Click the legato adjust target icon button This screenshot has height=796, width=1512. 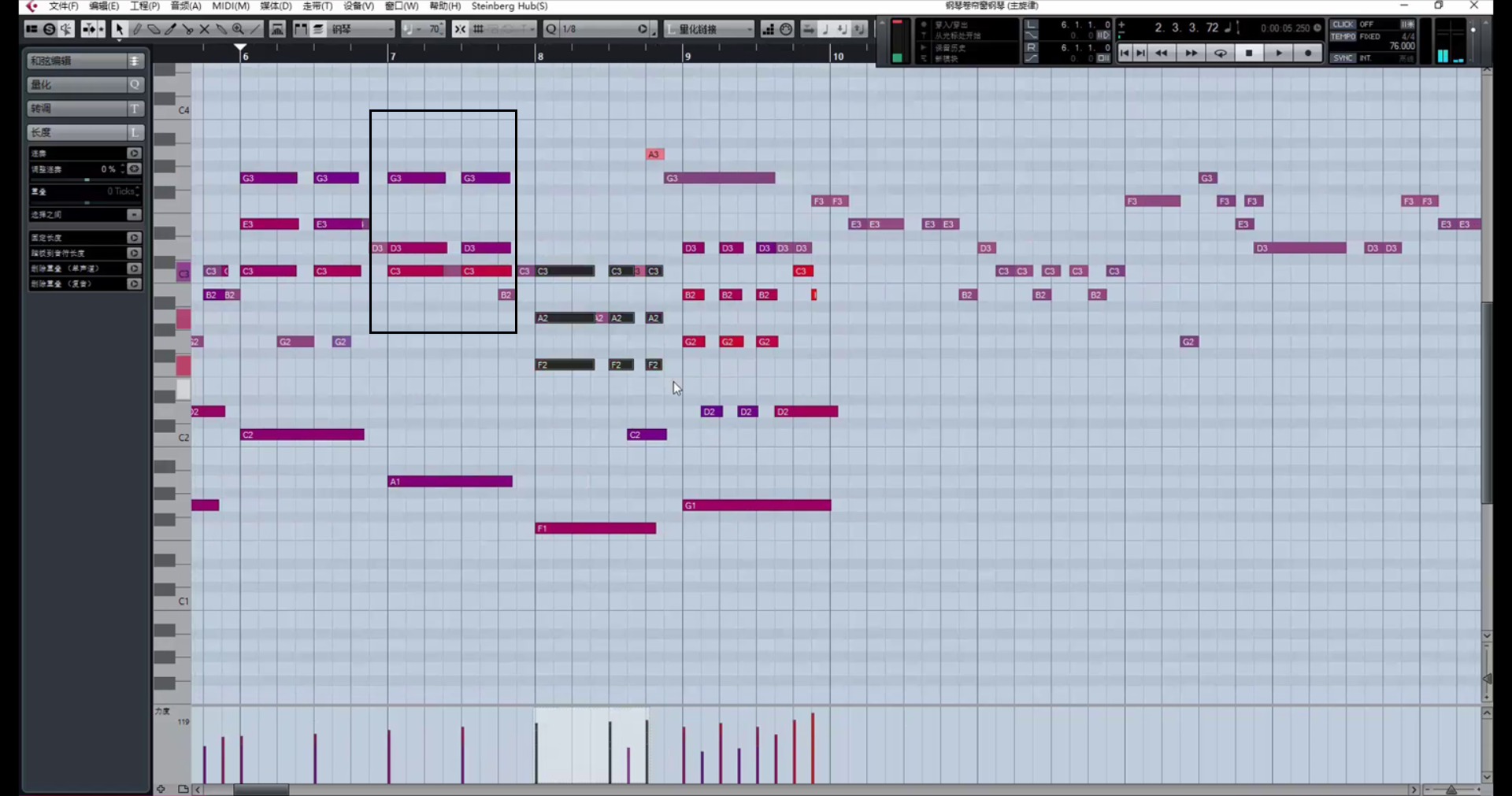(x=134, y=169)
